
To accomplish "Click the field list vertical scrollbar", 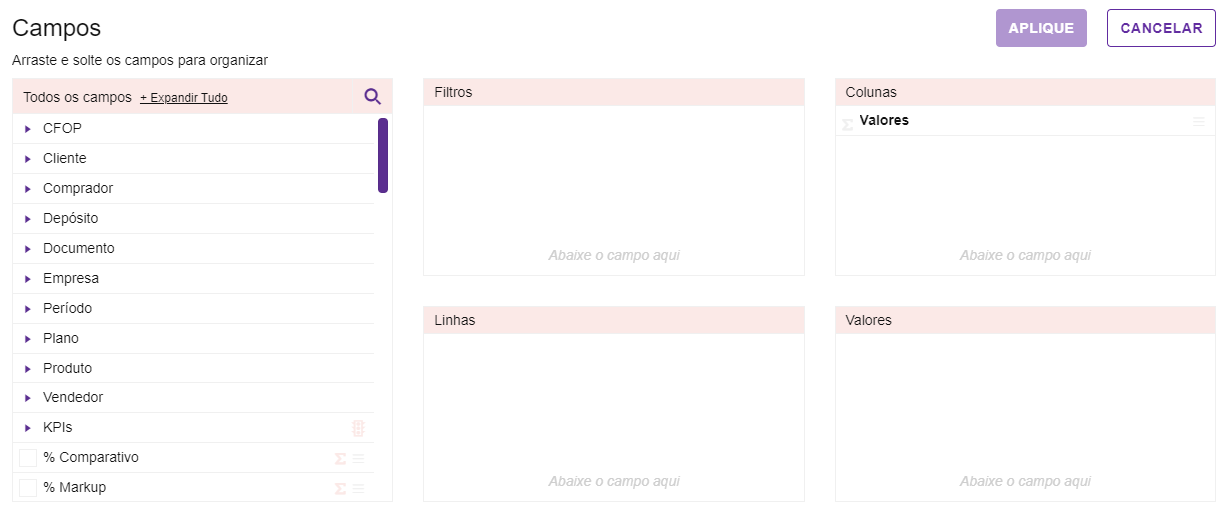I will tap(383, 155).
